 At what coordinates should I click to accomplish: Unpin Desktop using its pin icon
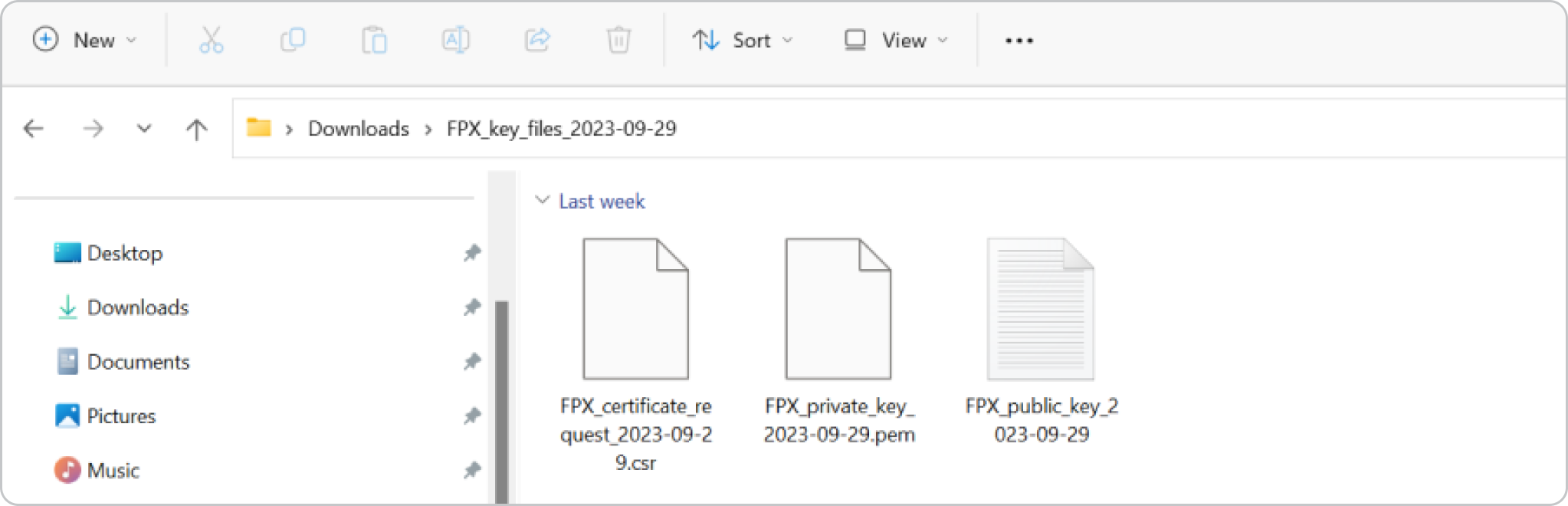pos(472,253)
